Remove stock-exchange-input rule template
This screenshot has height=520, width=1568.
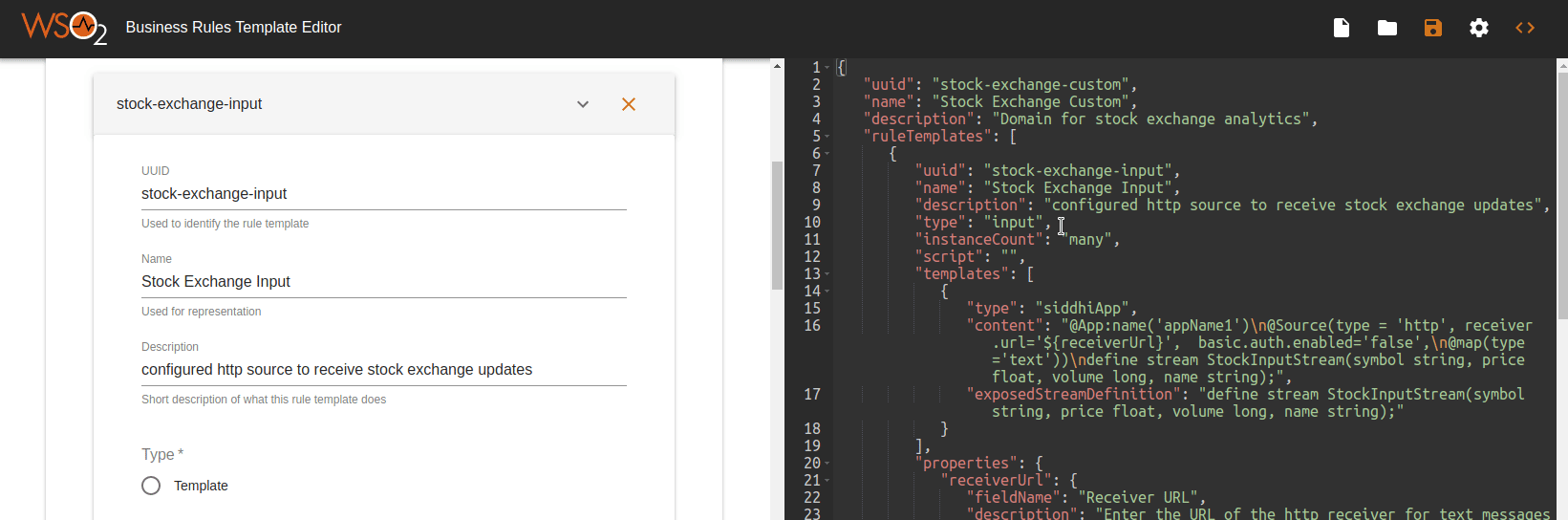pyautogui.click(x=629, y=104)
